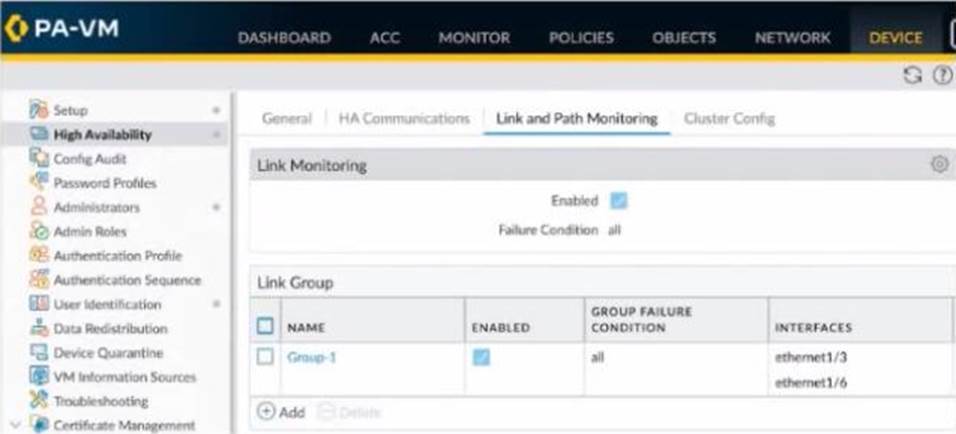Select Password Profiles in sidebar
This screenshot has height=434, width=956.
pyautogui.click(x=104, y=183)
